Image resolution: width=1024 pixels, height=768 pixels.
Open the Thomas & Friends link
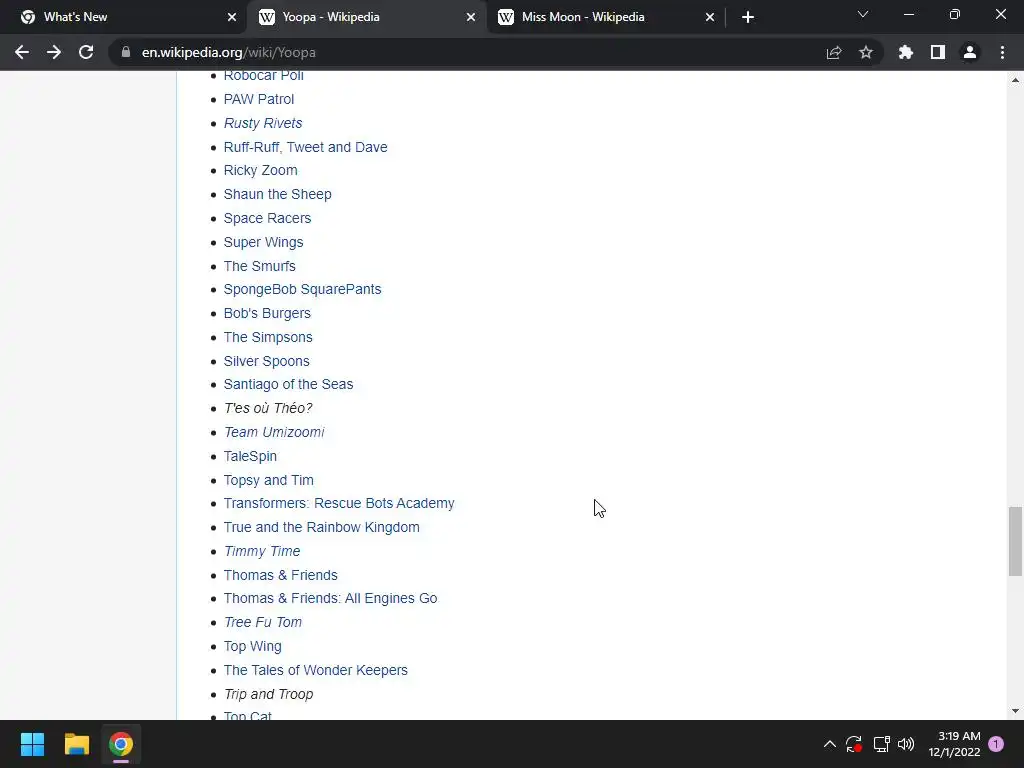click(280, 575)
